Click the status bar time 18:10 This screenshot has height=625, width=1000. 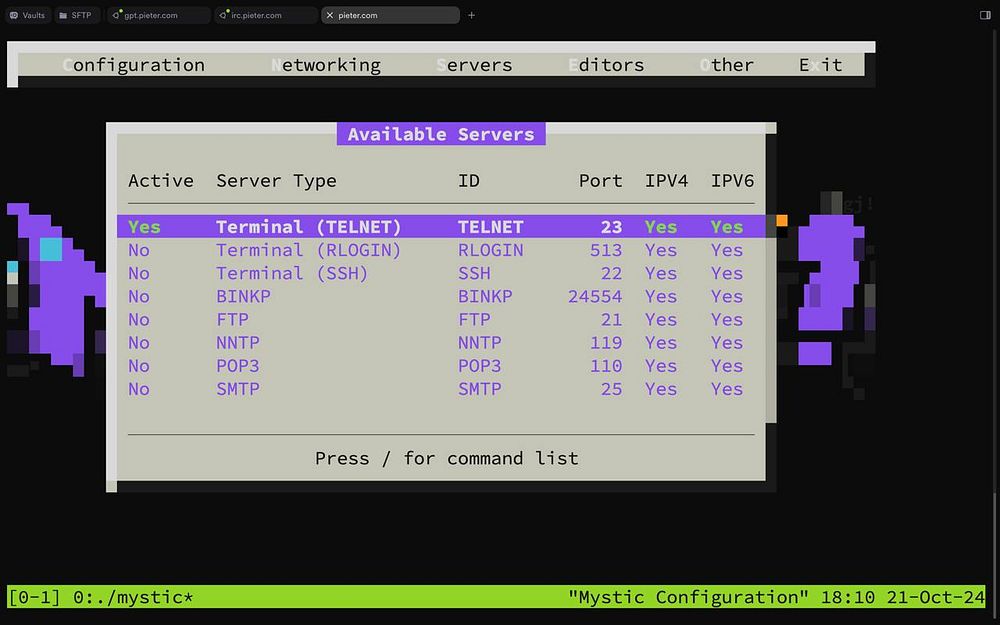tap(848, 598)
